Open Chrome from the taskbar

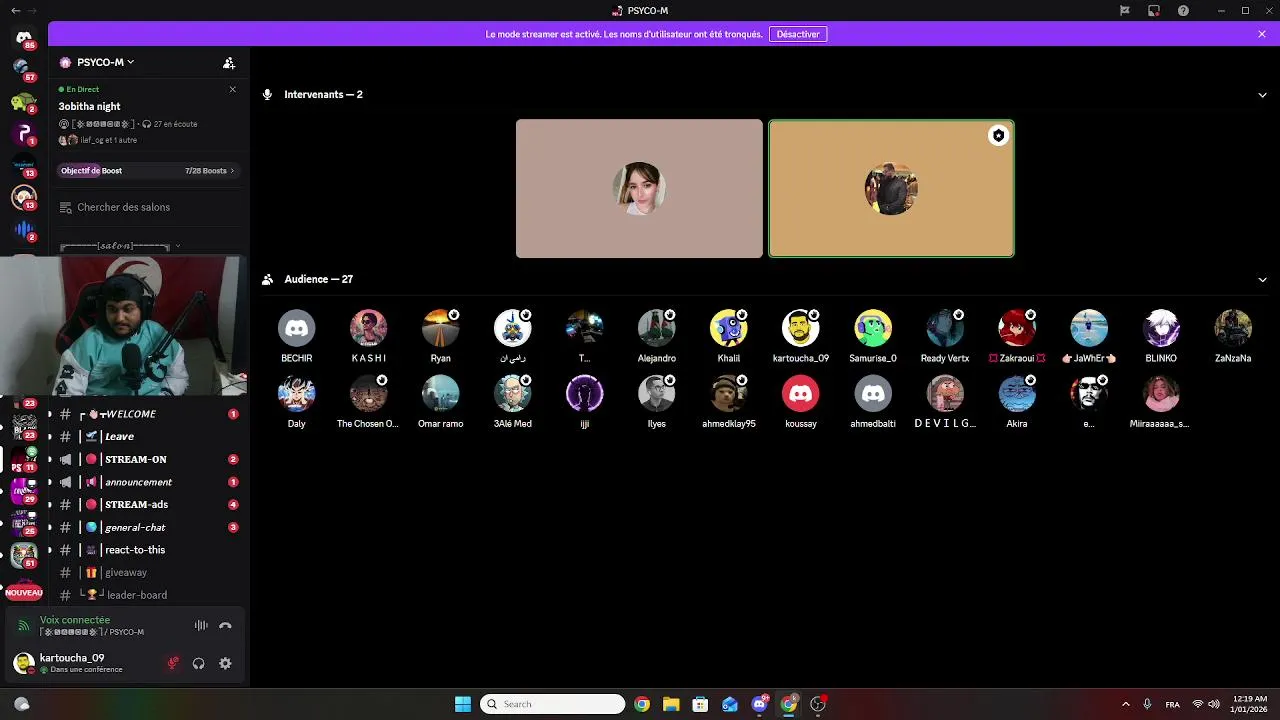(642, 704)
